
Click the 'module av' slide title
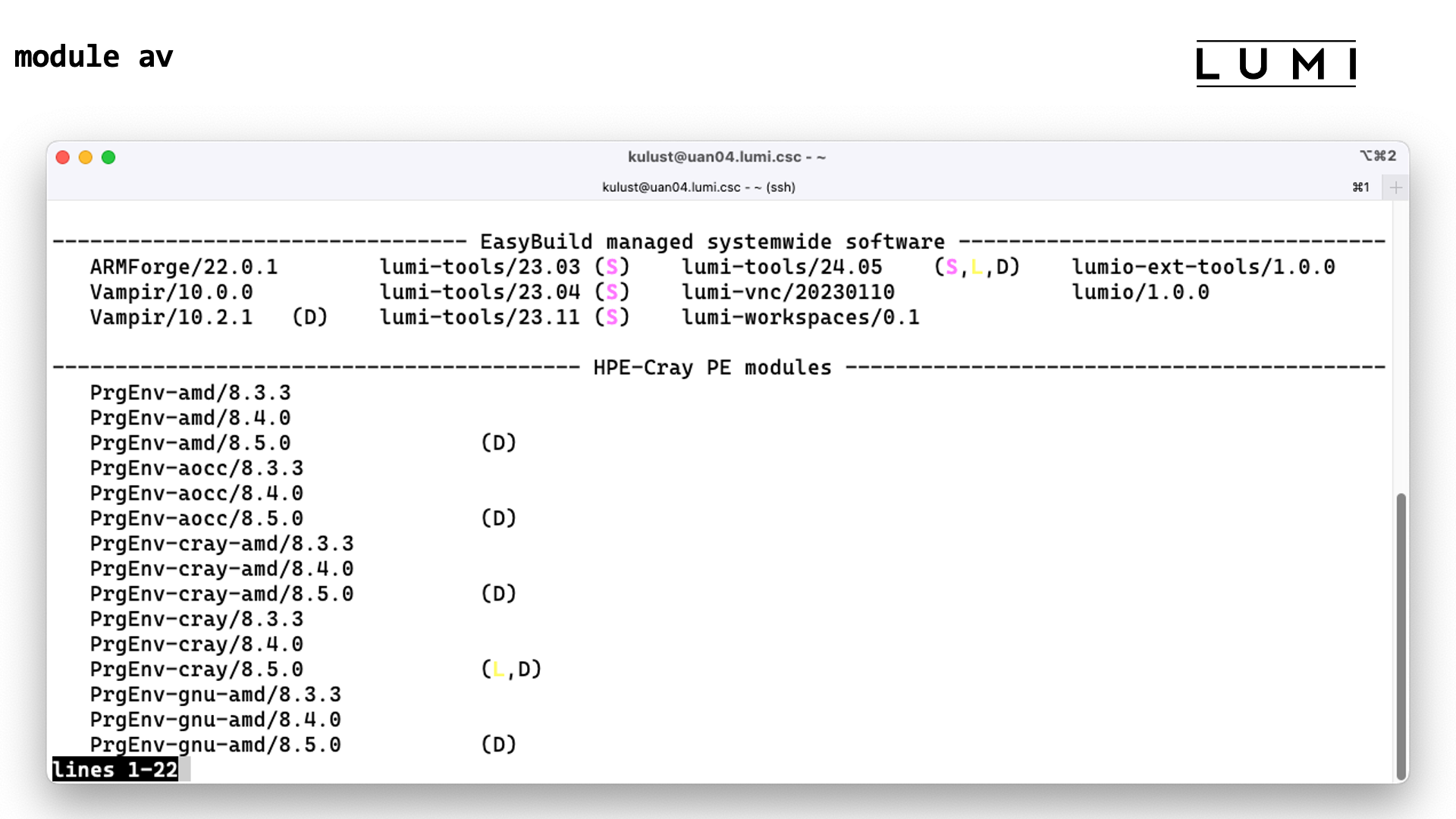click(x=94, y=57)
